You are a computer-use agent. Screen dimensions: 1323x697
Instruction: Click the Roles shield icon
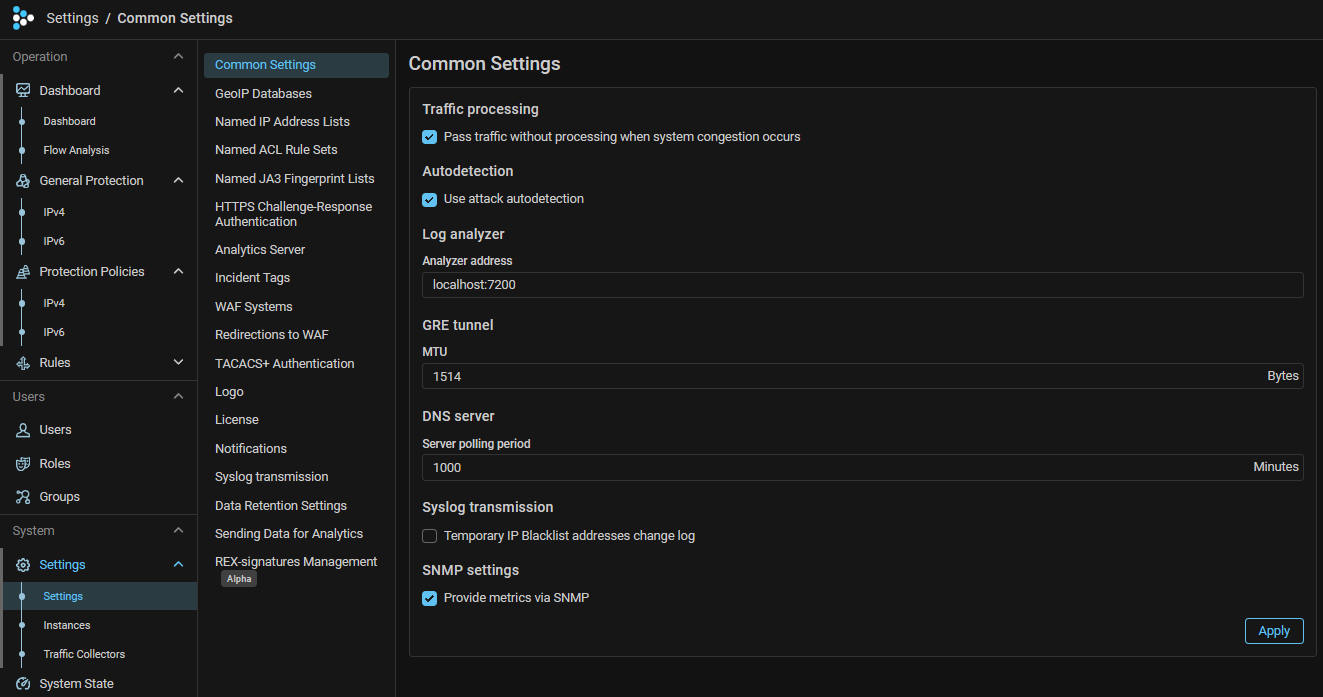point(23,464)
